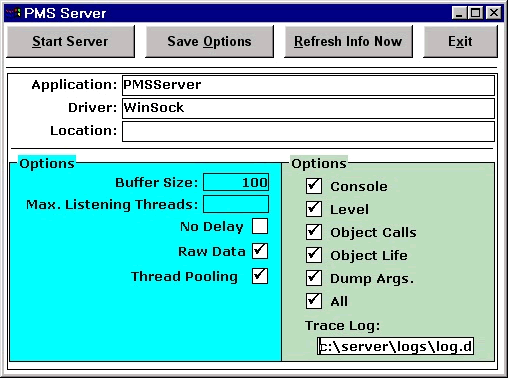508x378 pixels.
Task: Toggle the Object Life checkbox
Action: 314,255
